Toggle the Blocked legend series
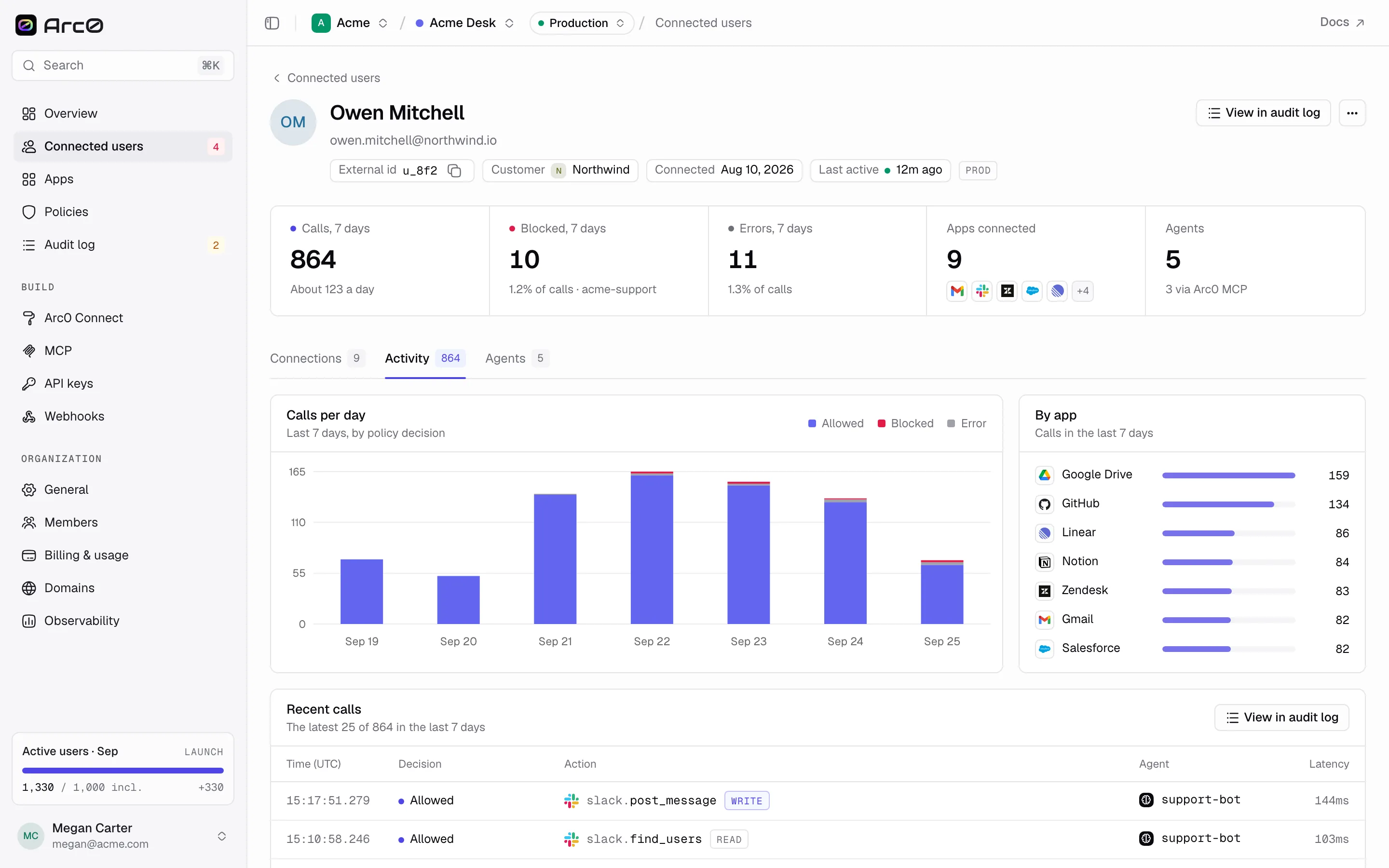 coord(905,424)
